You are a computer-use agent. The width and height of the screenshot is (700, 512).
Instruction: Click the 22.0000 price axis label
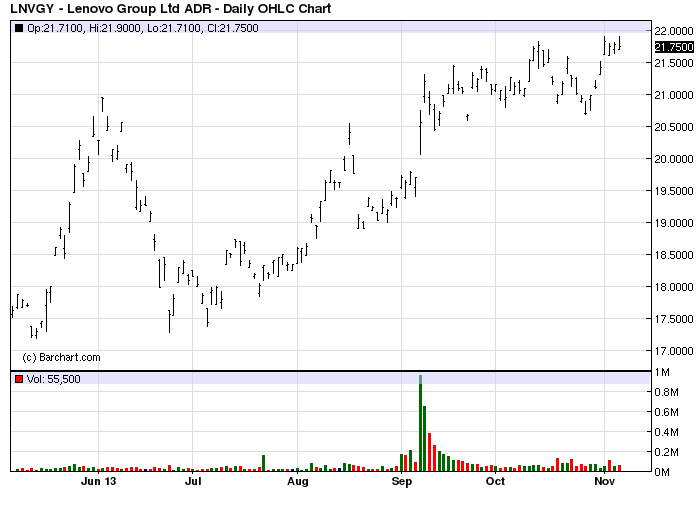(x=674, y=31)
